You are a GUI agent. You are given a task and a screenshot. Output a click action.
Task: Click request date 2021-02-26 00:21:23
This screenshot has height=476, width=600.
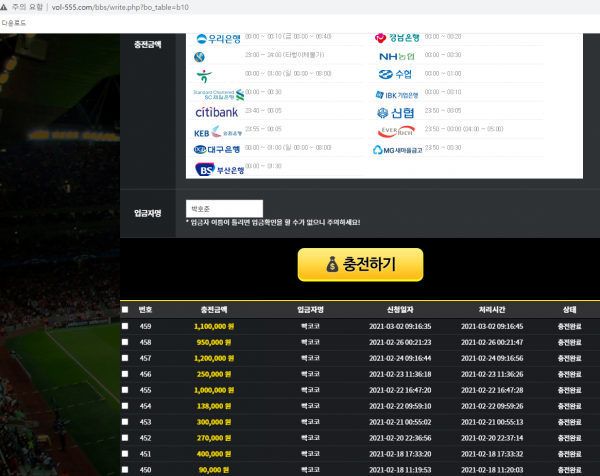pos(400,342)
